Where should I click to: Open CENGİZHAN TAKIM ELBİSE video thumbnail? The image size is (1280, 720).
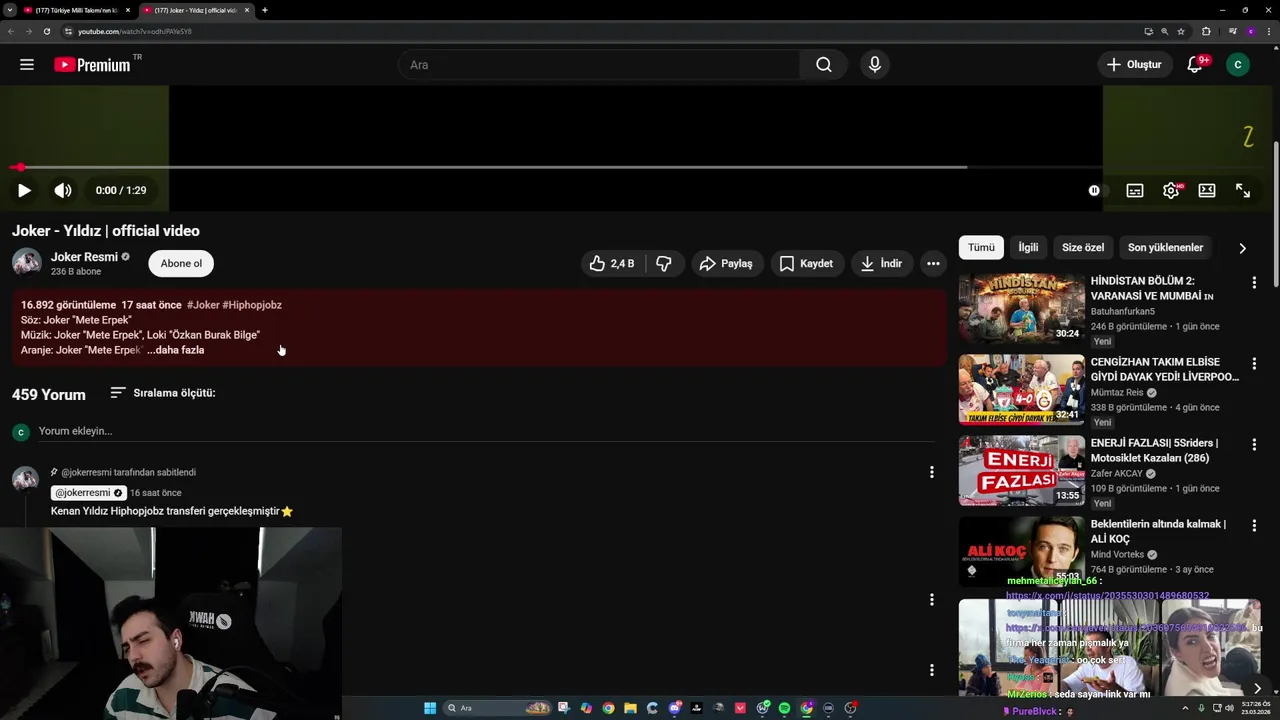click(x=1021, y=390)
